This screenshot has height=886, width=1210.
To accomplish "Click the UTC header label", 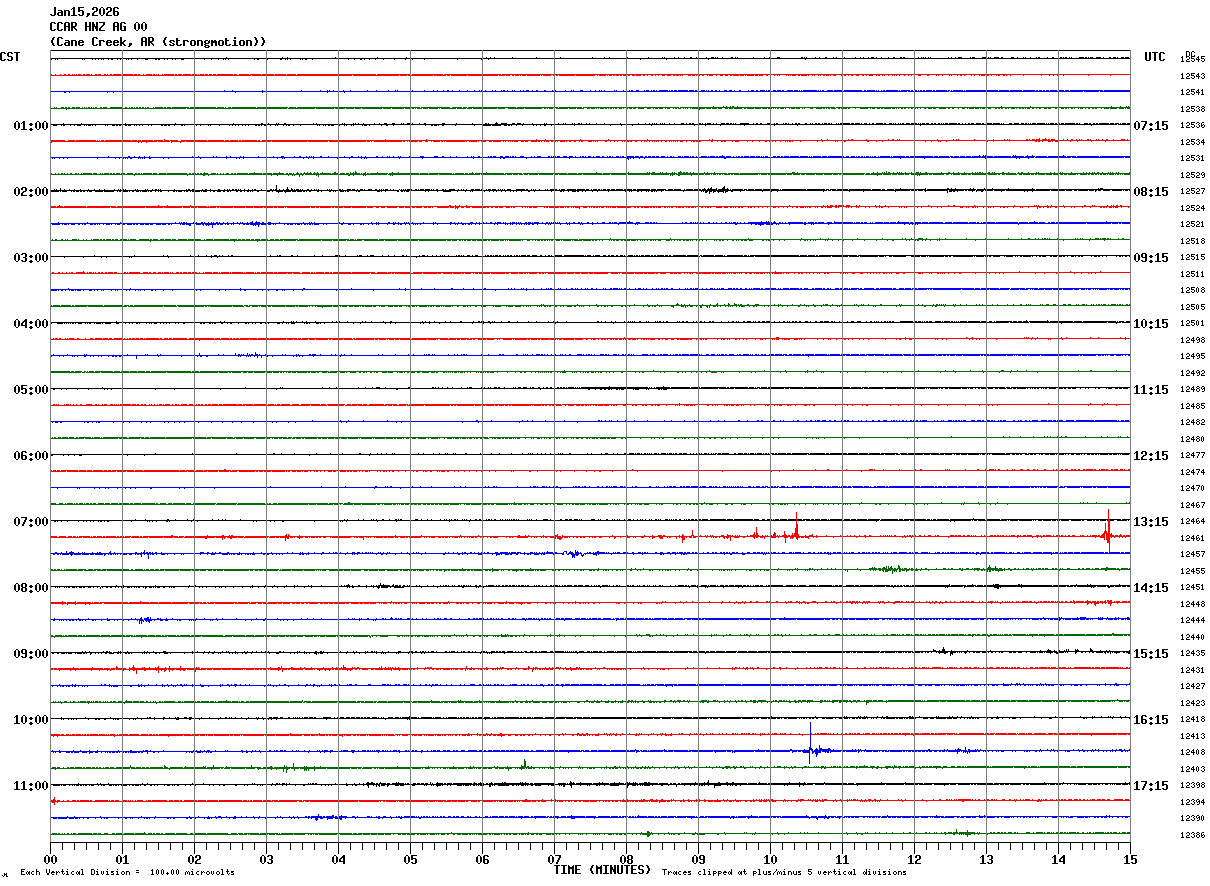I will pyautogui.click(x=1155, y=57).
